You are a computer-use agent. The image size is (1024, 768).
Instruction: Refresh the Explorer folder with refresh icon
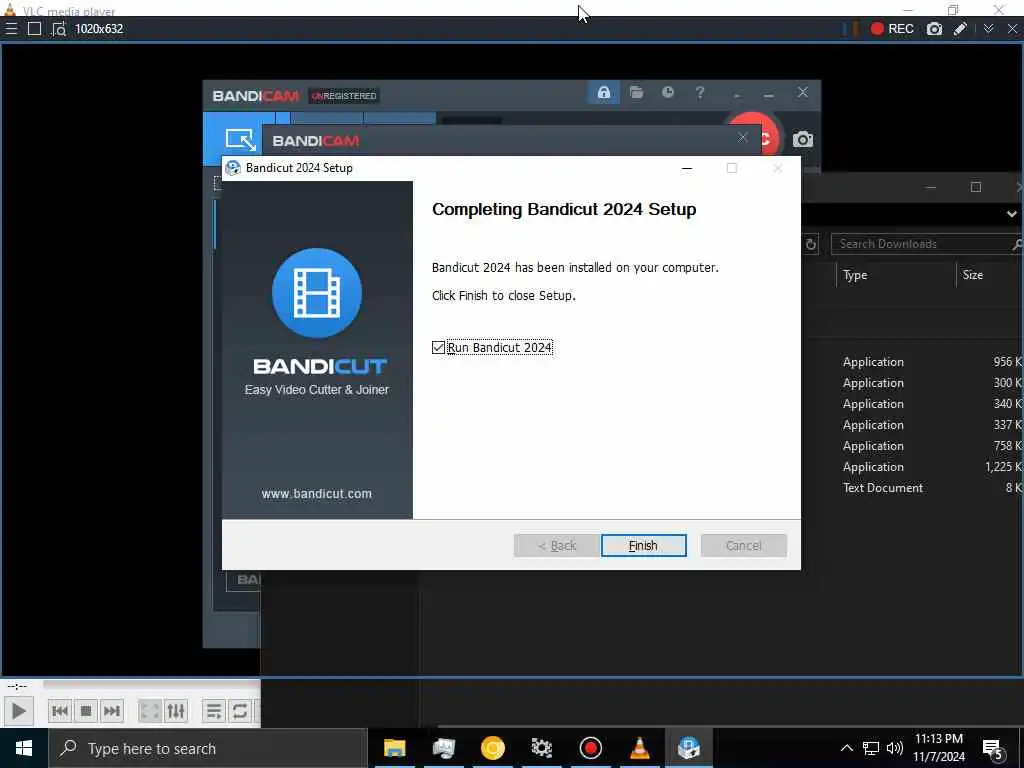pos(810,244)
